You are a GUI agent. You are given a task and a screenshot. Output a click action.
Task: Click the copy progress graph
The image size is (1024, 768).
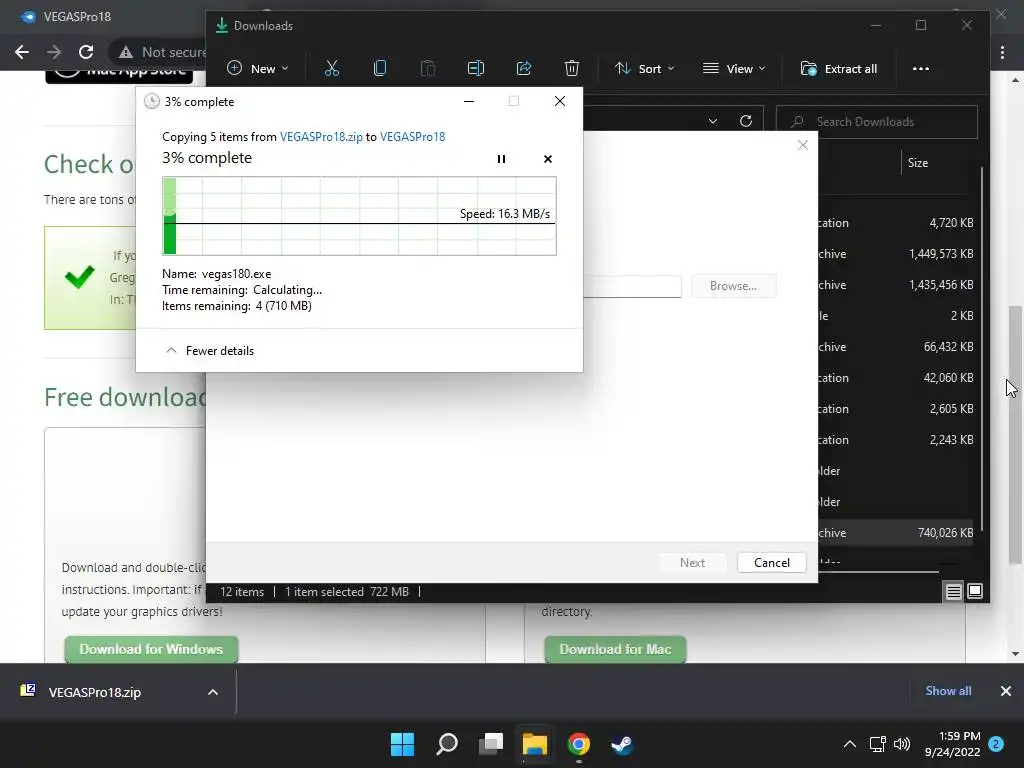[359, 216]
